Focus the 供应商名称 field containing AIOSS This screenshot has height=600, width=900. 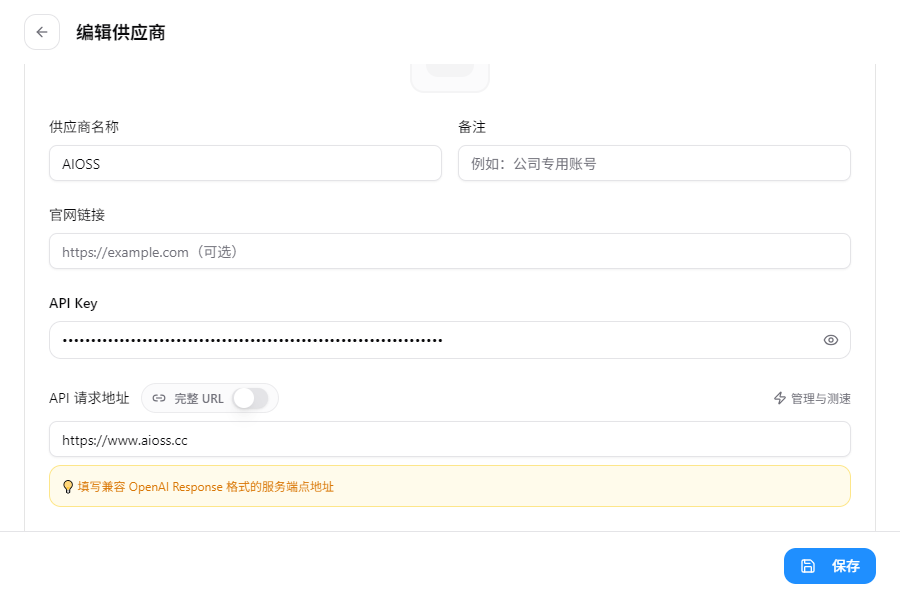(x=245, y=164)
